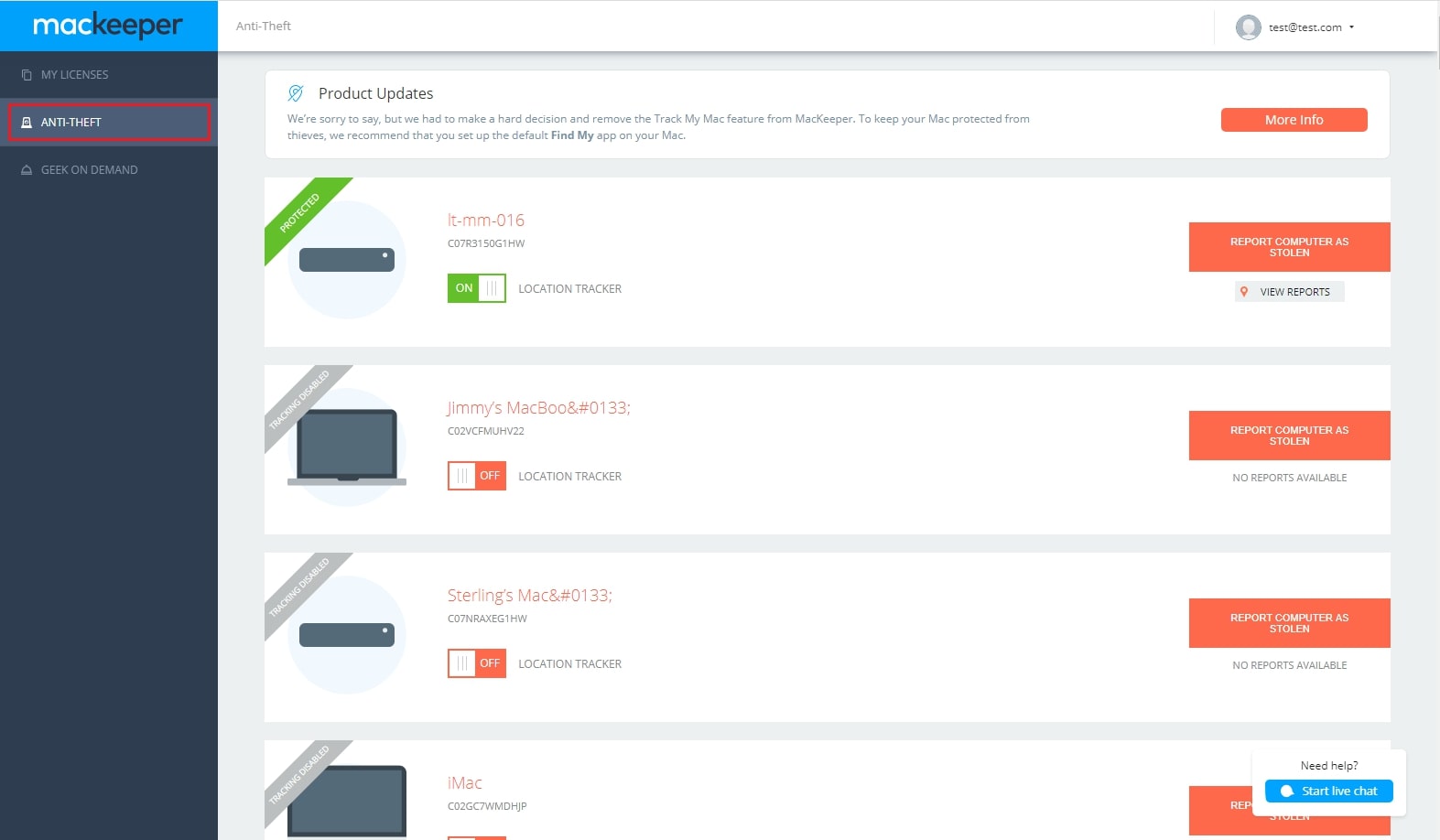Click the Anti-Theft sidebar icon
This screenshot has width=1440, height=840.
click(x=27, y=123)
